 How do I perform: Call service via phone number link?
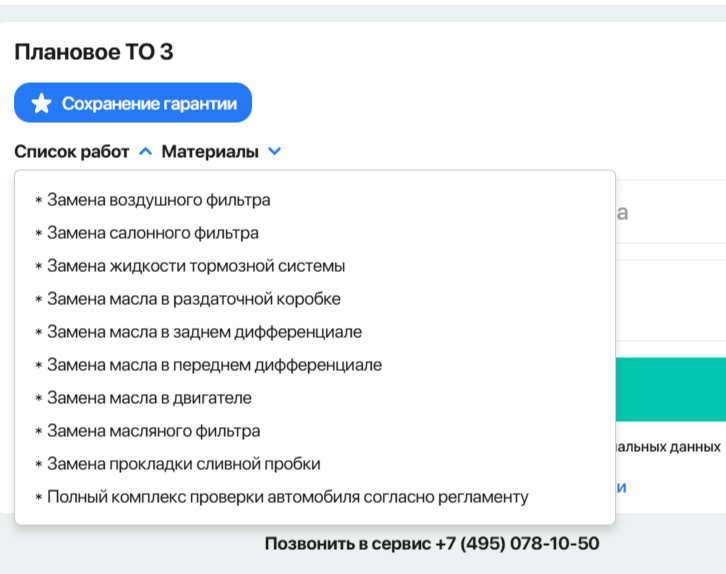coord(432,544)
